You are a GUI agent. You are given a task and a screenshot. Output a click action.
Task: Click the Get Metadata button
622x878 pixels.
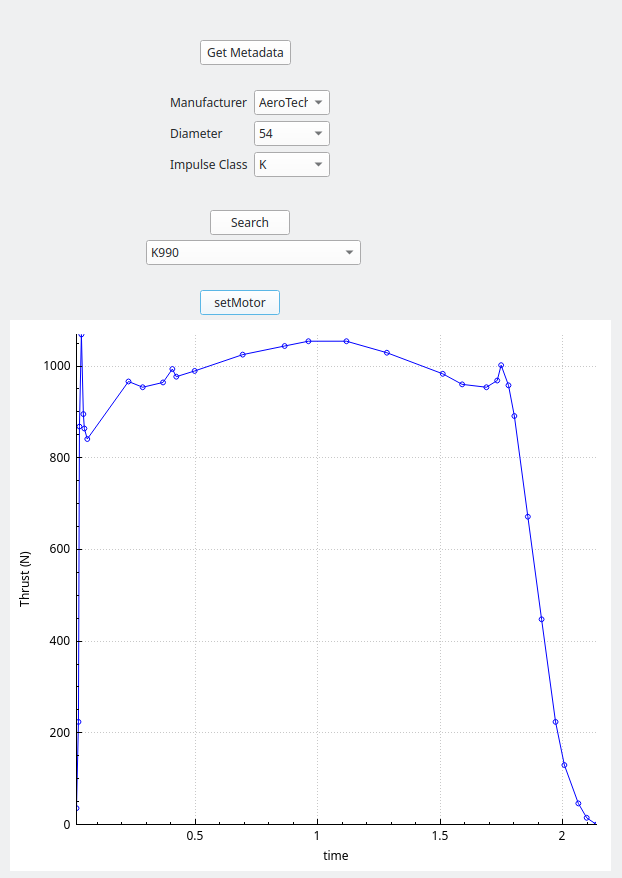coord(245,53)
